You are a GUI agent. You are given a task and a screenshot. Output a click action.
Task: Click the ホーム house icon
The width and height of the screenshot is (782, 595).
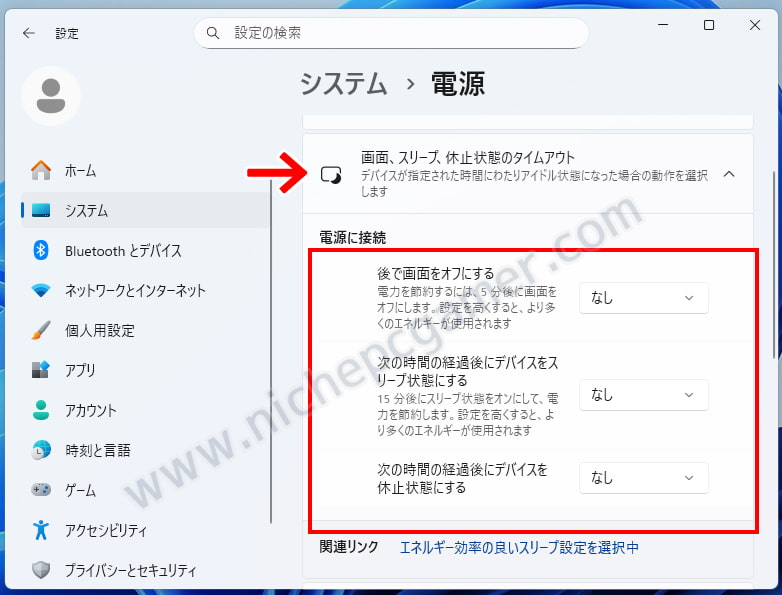(41, 171)
